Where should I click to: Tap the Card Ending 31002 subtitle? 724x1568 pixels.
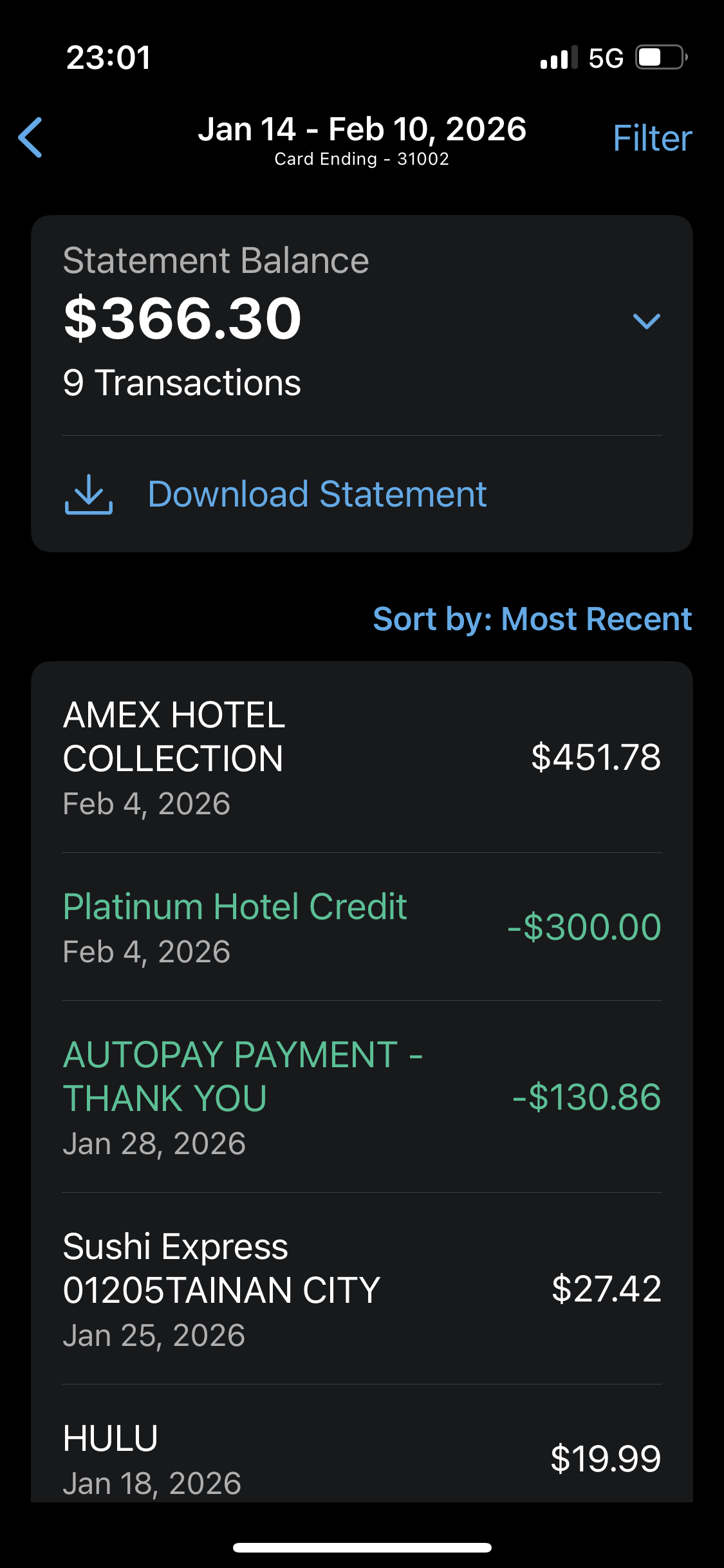pos(362,159)
